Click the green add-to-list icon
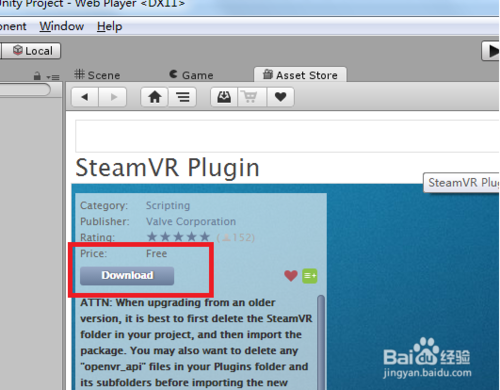Viewport: 500px width, 390px height. (x=310, y=276)
